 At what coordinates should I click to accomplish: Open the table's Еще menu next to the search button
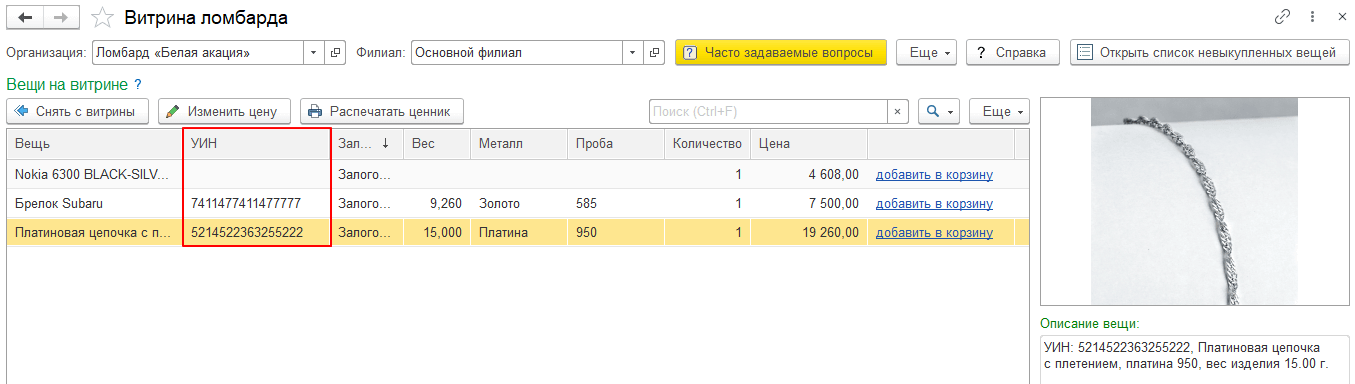pyautogui.click(x=999, y=111)
